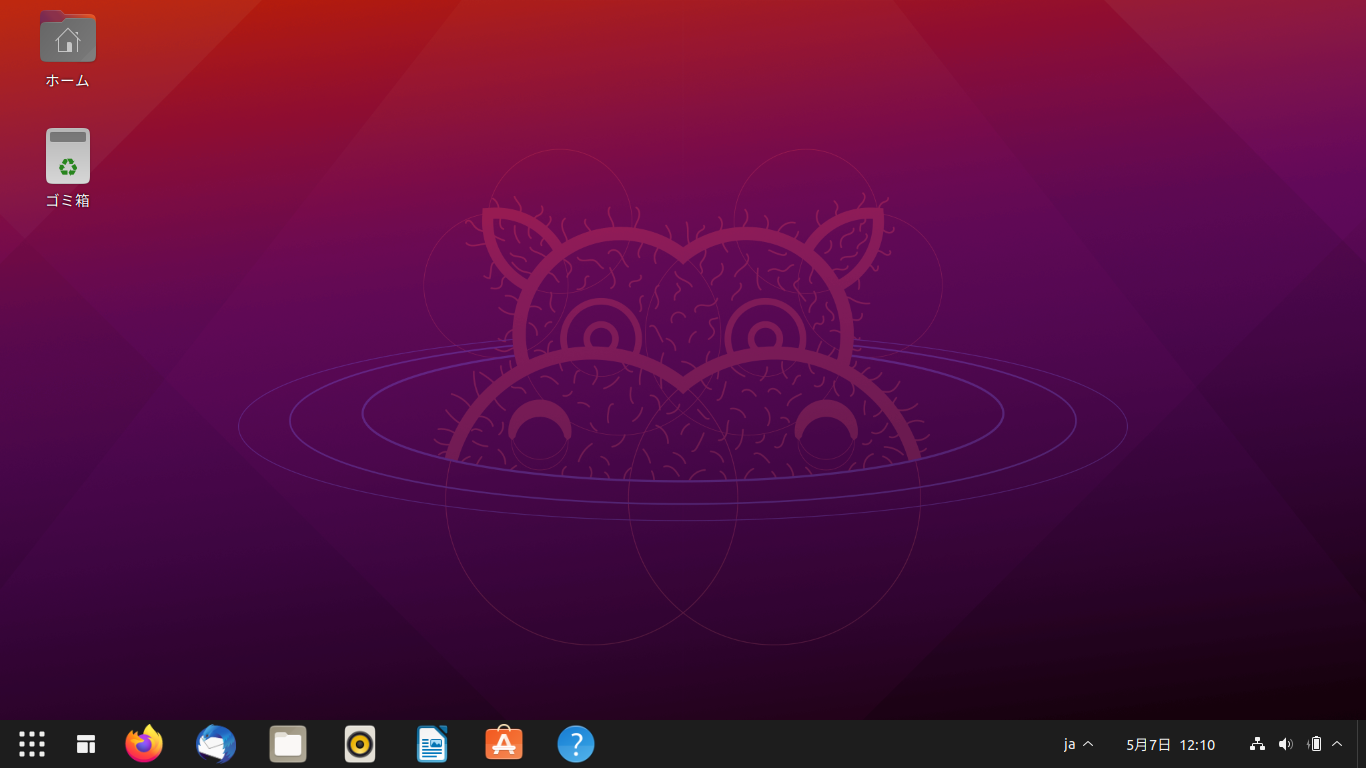This screenshot has height=768, width=1366.
Task: Open the ゴミ箱 trash icon on desktop
Action: pos(68,156)
